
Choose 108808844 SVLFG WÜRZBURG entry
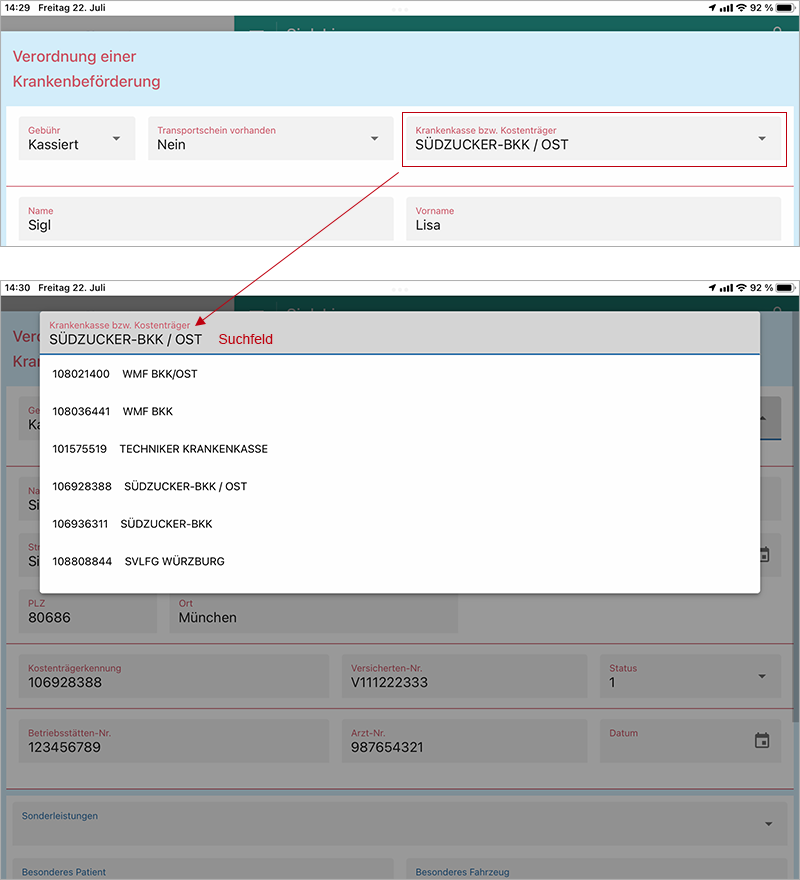click(x=400, y=561)
